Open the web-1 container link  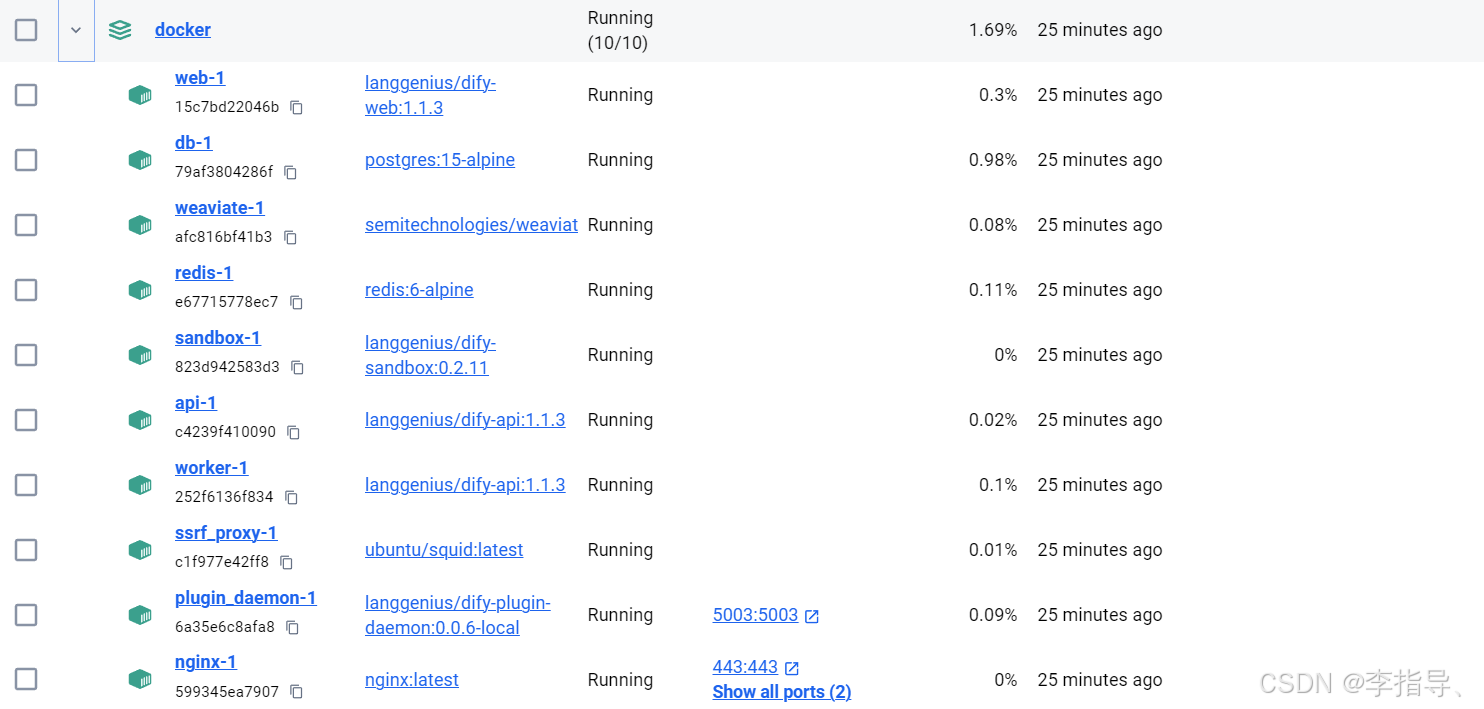[x=200, y=78]
